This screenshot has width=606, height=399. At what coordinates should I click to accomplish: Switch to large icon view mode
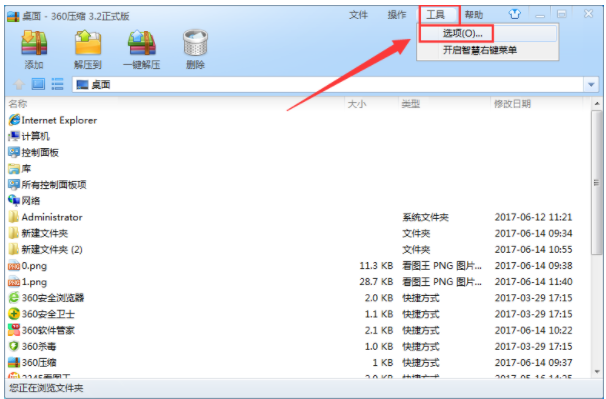click(x=38, y=84)
